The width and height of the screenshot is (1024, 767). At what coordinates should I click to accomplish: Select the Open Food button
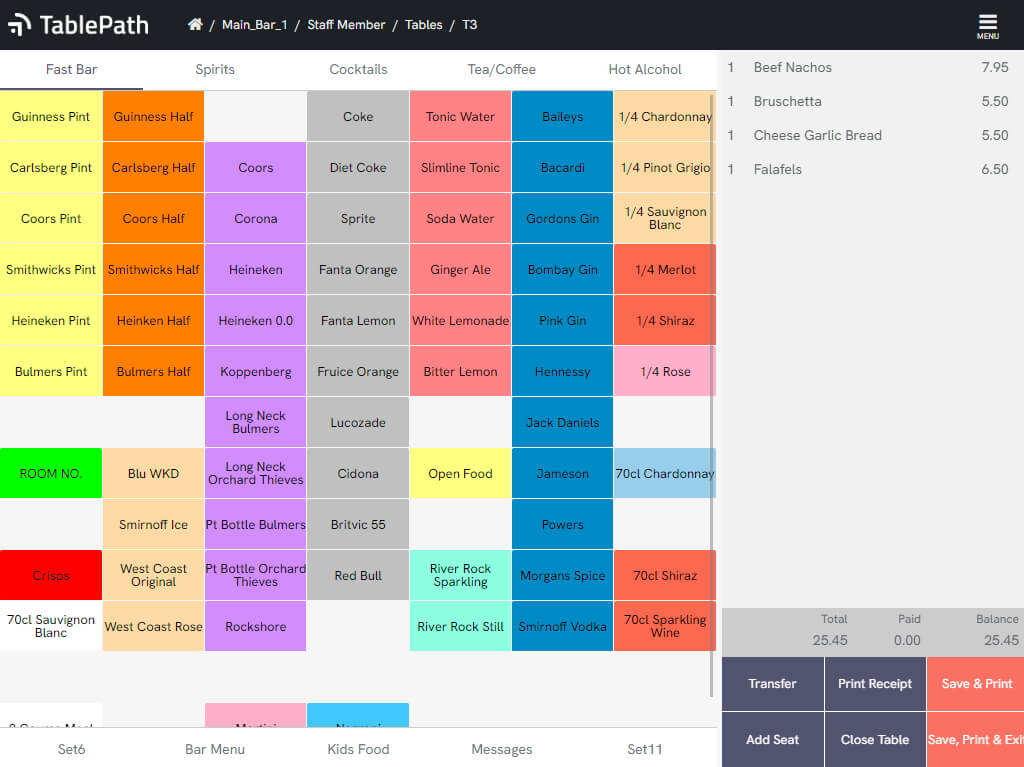click(460, 473)
